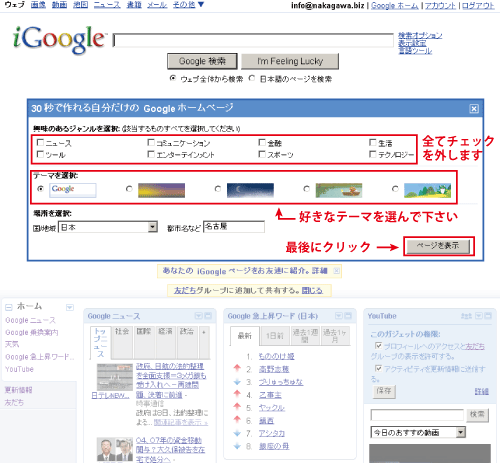Viewport: 500px width, 463px height.
Task: Click the Google ホーム link
Action: [394, 6]
